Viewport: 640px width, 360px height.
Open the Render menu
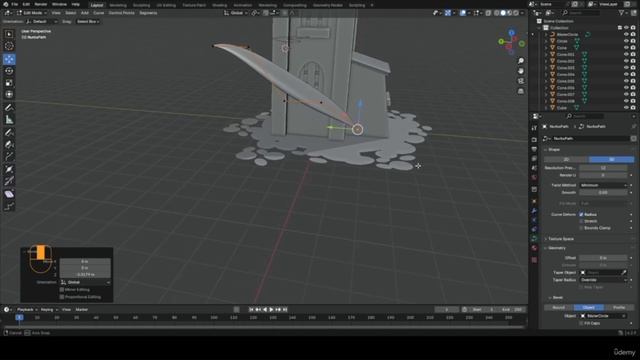[x=41, y=4]
